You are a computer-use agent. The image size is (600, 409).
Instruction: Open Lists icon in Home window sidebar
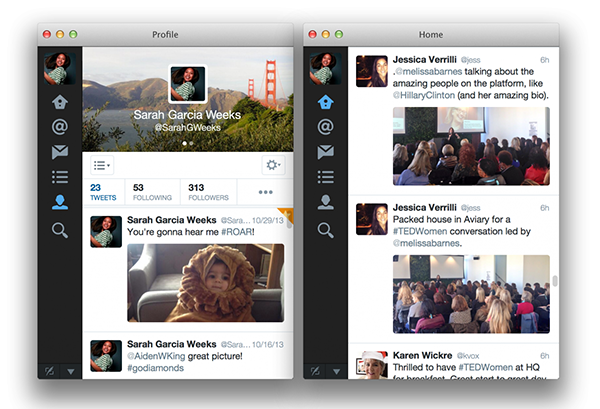point(325,177)
